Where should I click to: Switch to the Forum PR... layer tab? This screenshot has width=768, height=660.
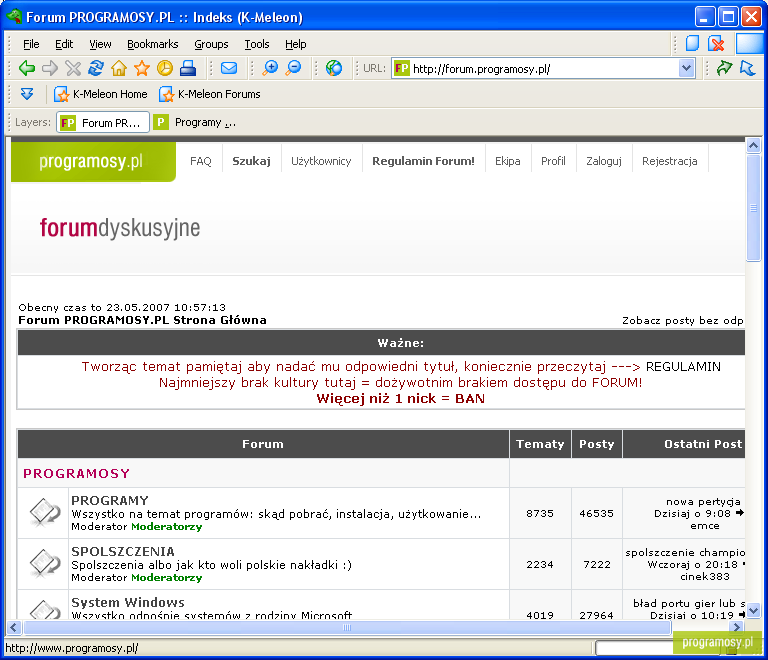point(103,122)
